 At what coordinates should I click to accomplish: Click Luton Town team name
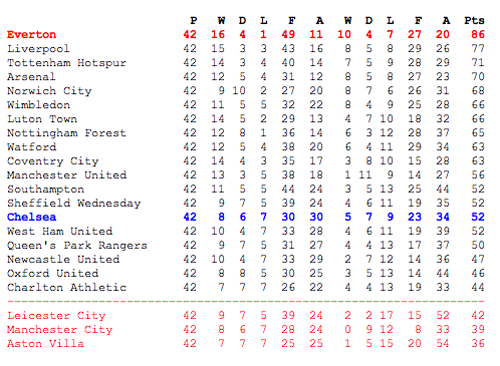[x=42, y=119]
